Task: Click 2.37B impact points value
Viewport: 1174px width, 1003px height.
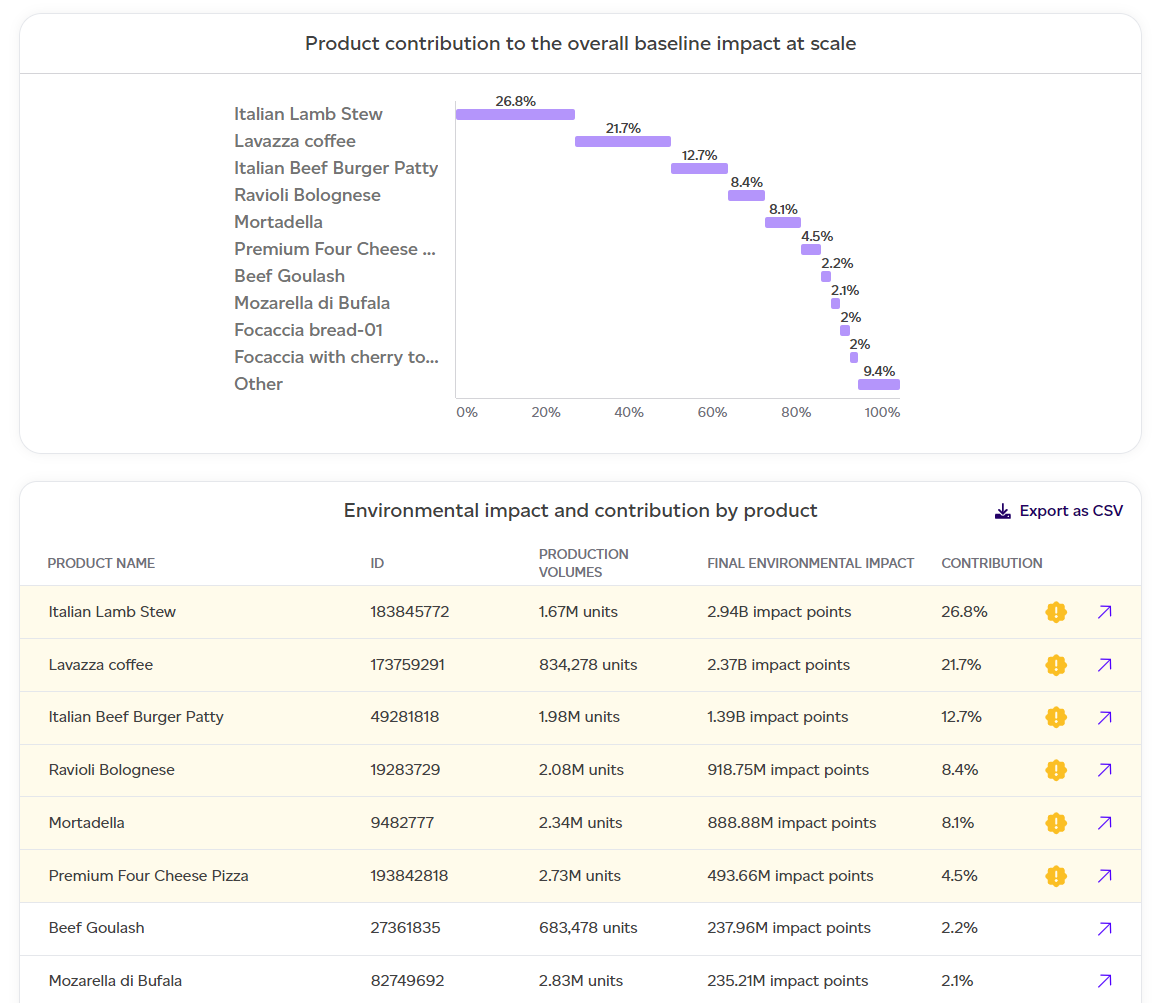Action: (778, 665)
